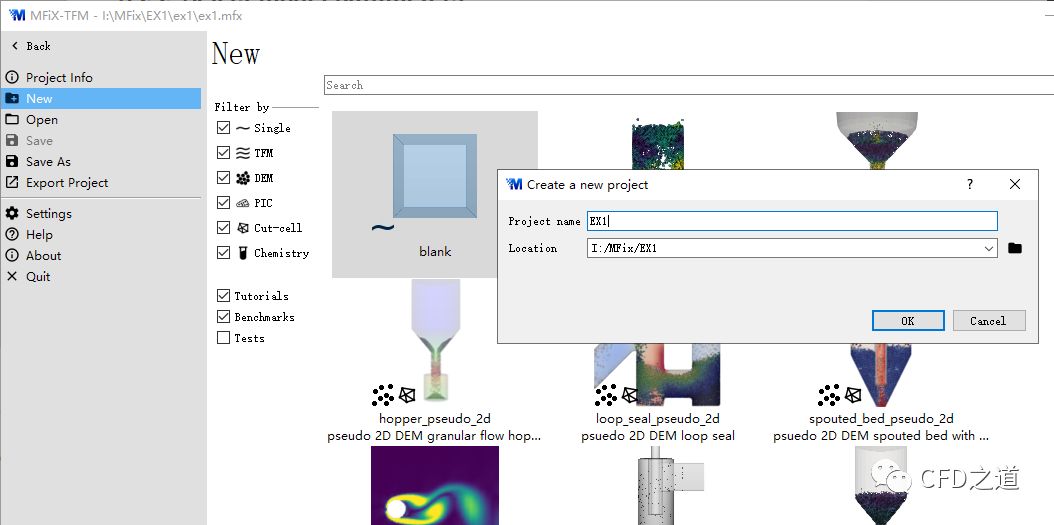Open the Settings page
The height and width of the screenshot is (525, 1054).
click(48, 213)
